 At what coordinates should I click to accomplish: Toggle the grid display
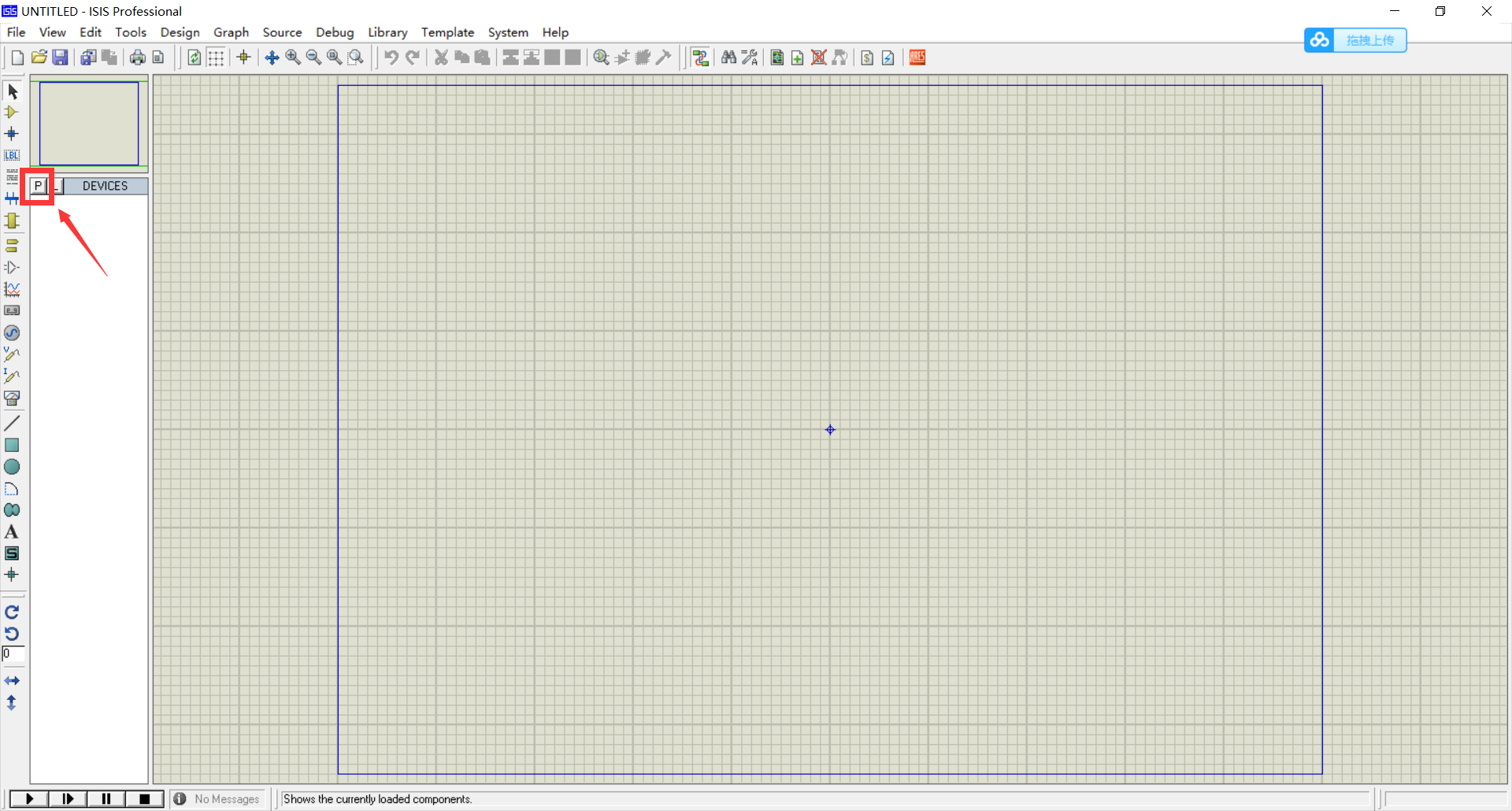216,57
